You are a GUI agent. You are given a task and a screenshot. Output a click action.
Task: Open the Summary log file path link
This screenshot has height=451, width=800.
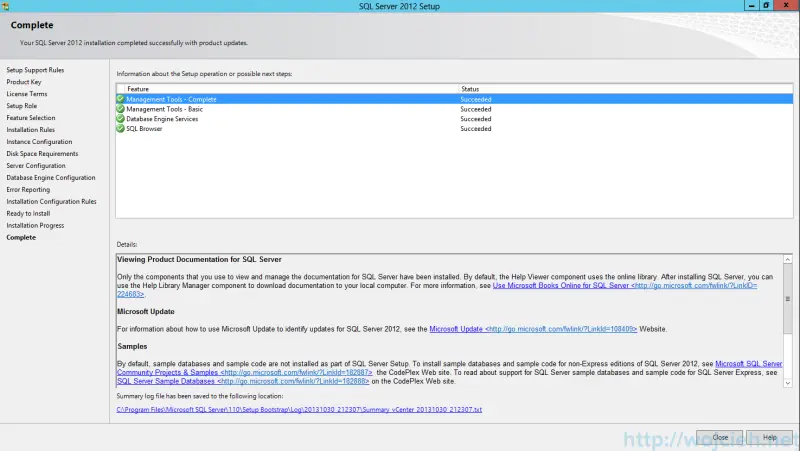coord(299,409)
